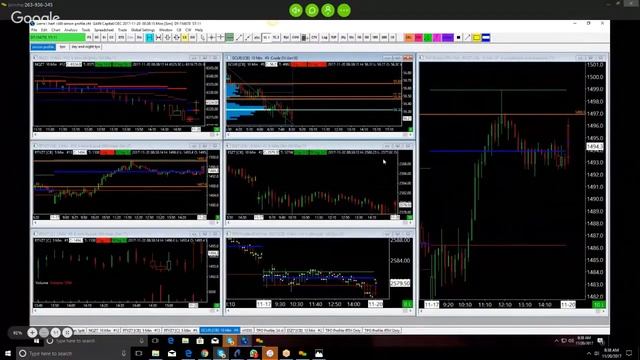The width and height of the screenshot is (640, 360).
Task: Click the green circle participants icon
Action: point(328,10)
